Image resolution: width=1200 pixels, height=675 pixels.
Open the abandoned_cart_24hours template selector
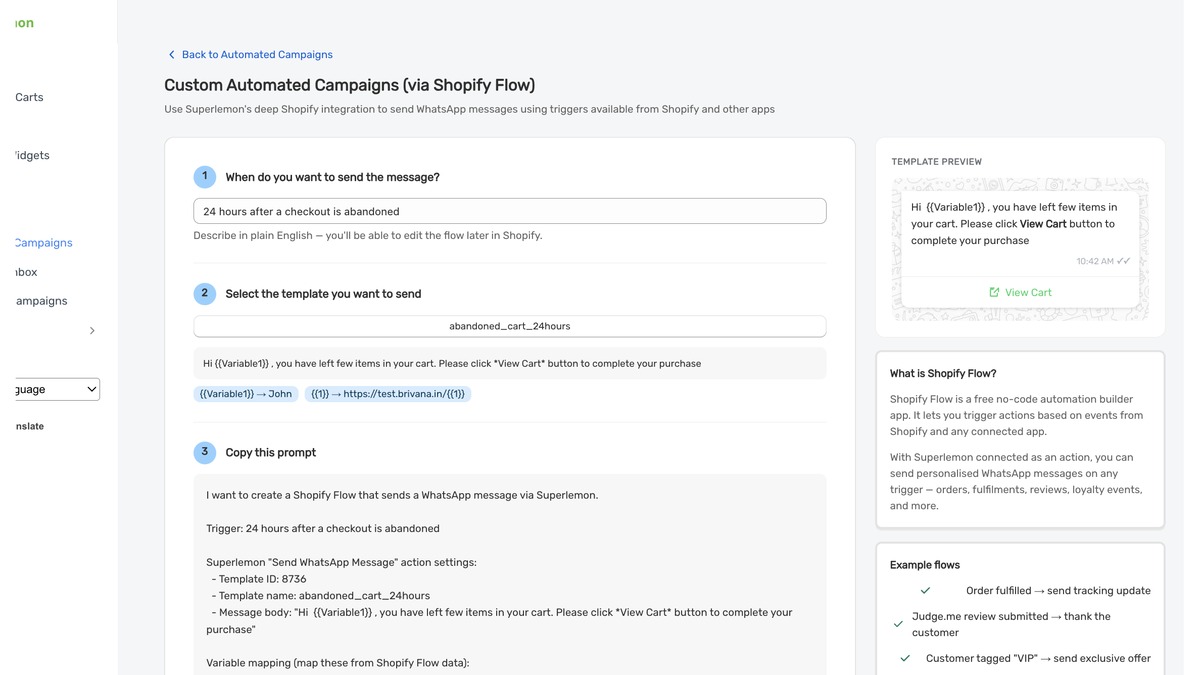pos(510,326)
